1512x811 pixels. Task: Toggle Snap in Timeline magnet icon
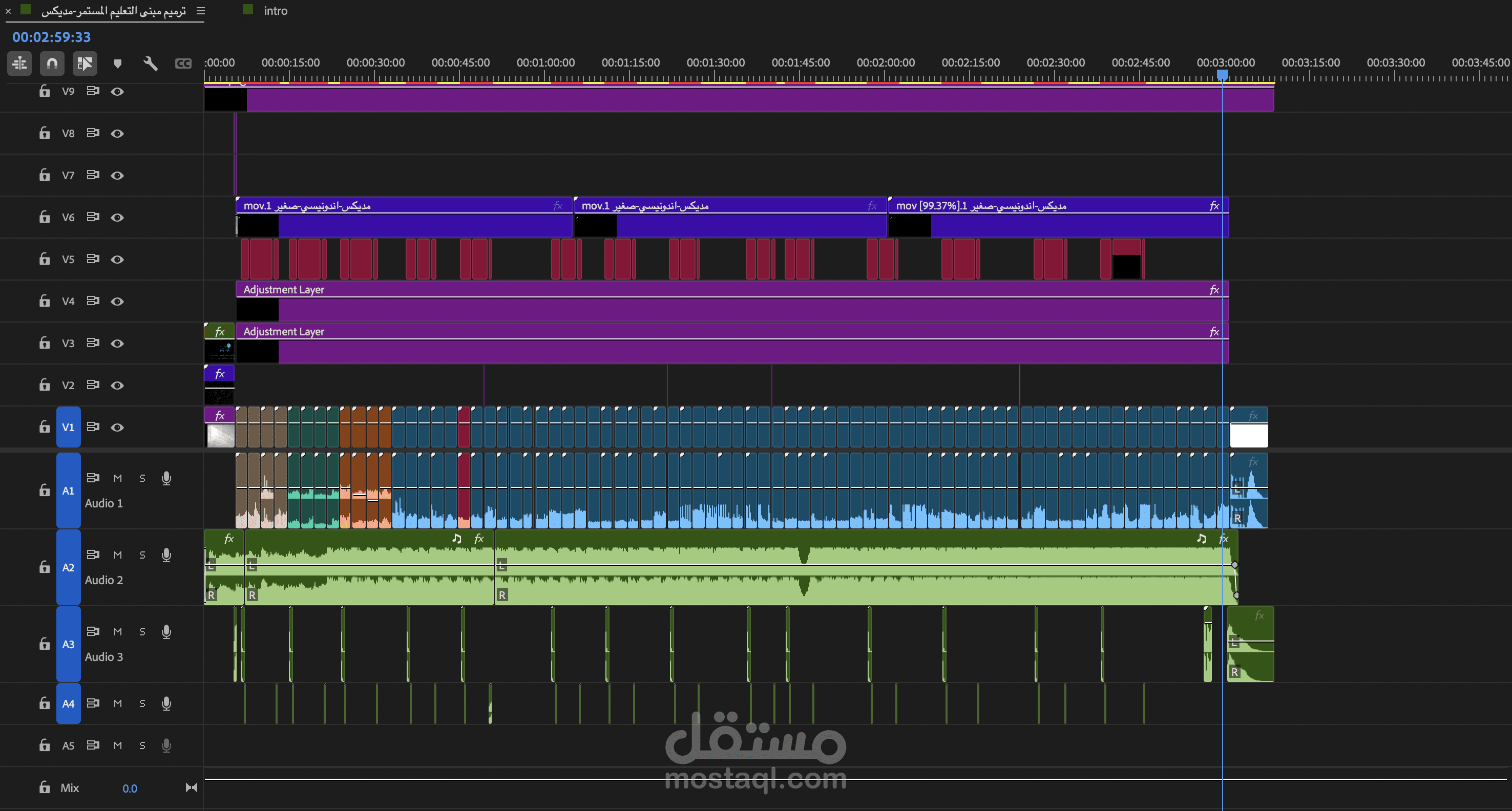[52, 63]
